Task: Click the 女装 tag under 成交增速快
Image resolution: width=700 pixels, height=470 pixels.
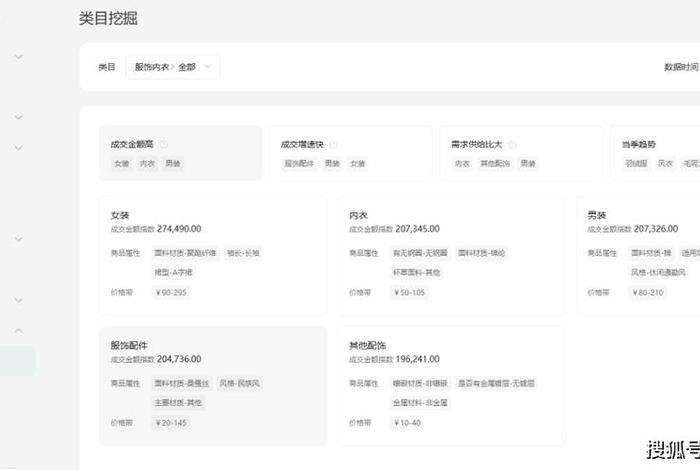Action: [358, 164]
